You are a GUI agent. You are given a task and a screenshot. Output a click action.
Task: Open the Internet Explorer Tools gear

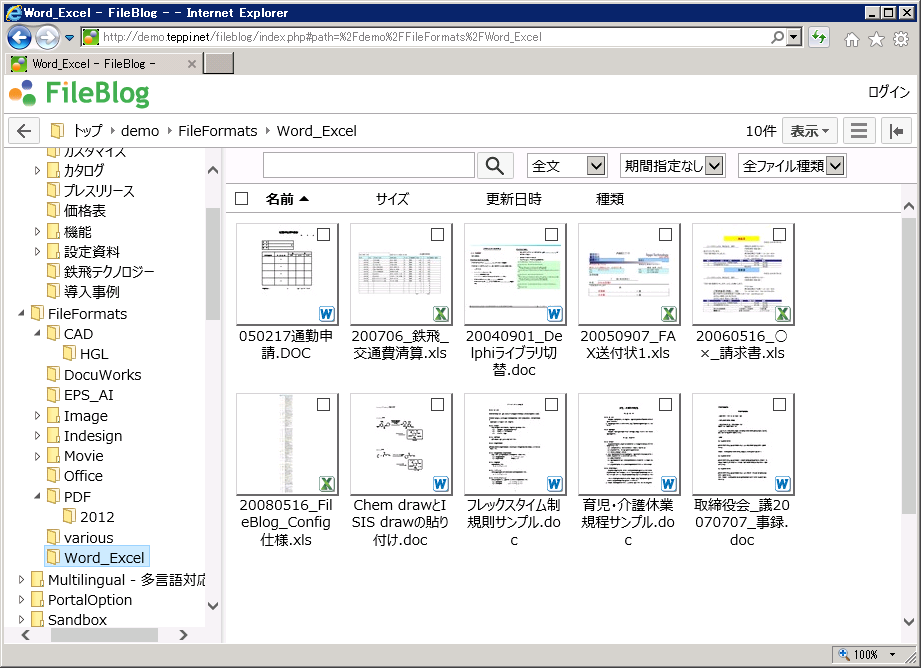tap(901, 39)
